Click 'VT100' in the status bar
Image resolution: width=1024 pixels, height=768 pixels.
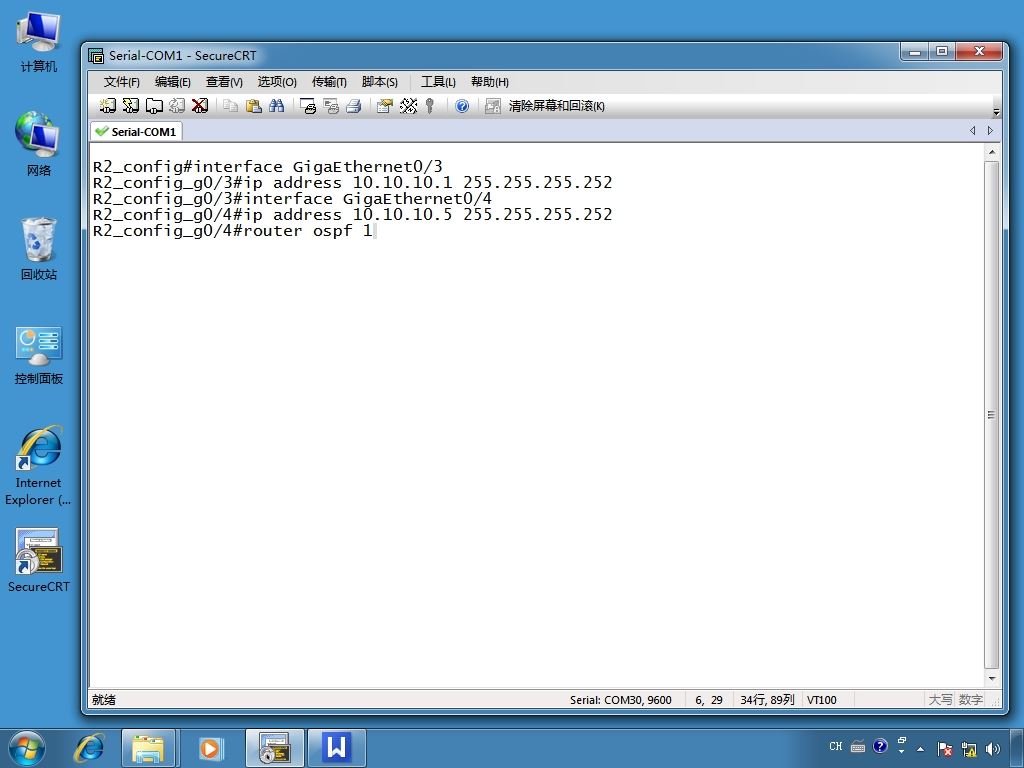tap(822, 699)
